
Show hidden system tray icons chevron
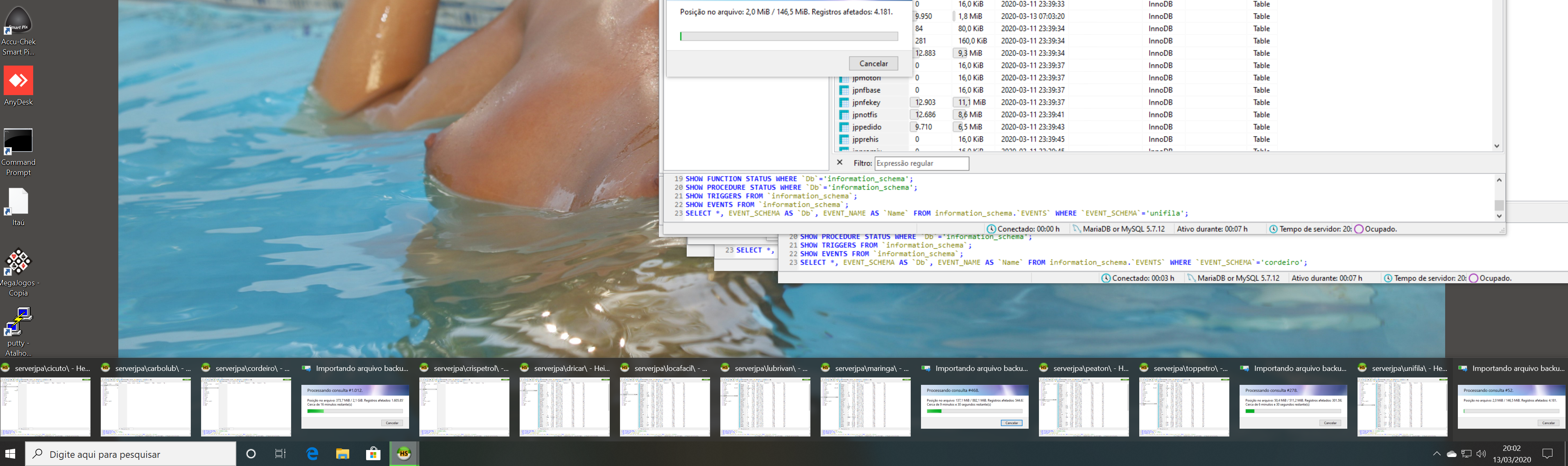click(x=1437, y=454)
